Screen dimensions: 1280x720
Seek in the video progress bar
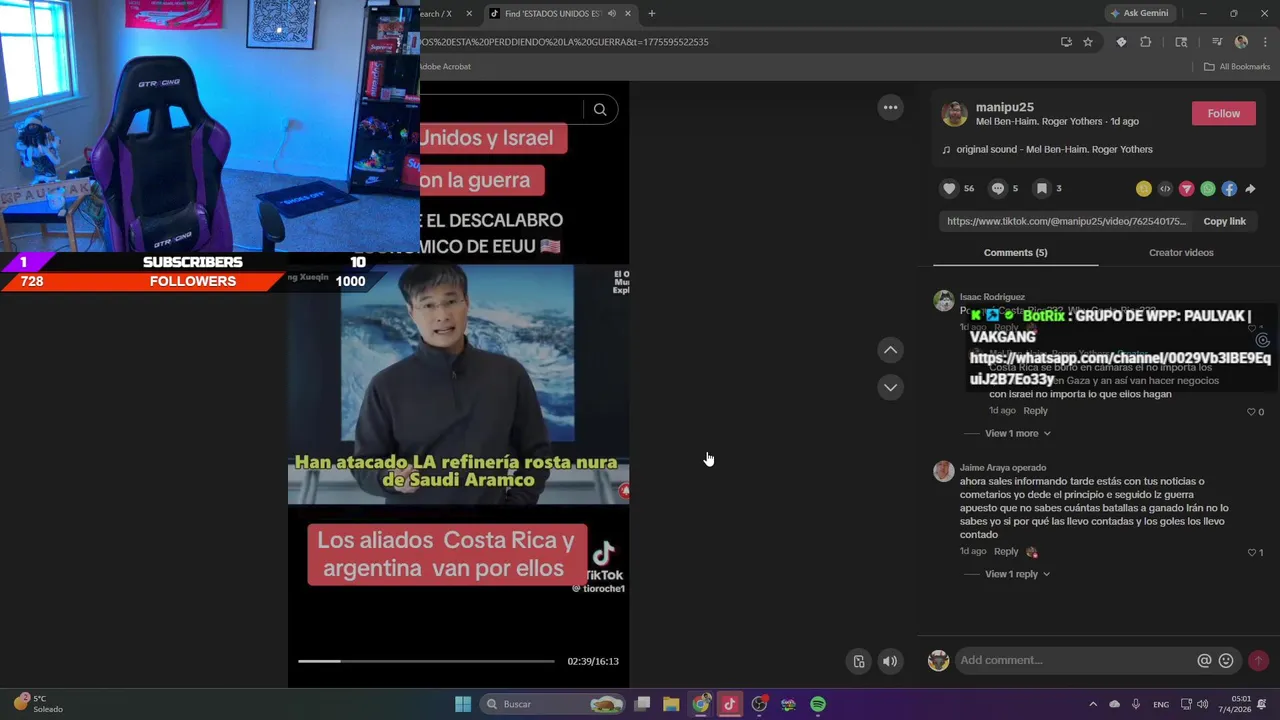(x=426, y=661)
